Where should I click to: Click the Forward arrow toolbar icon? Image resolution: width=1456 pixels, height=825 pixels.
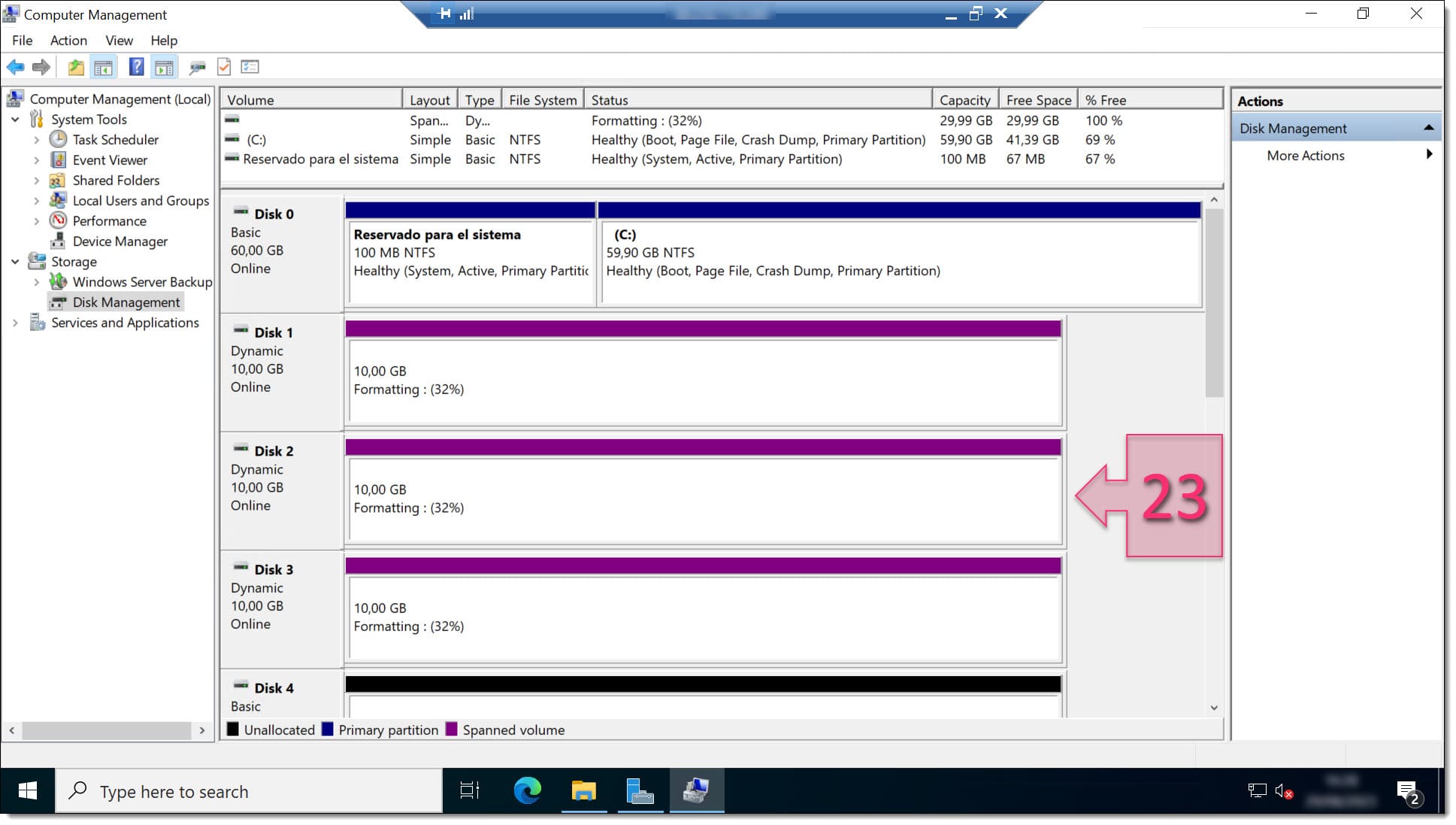[41, 67]
